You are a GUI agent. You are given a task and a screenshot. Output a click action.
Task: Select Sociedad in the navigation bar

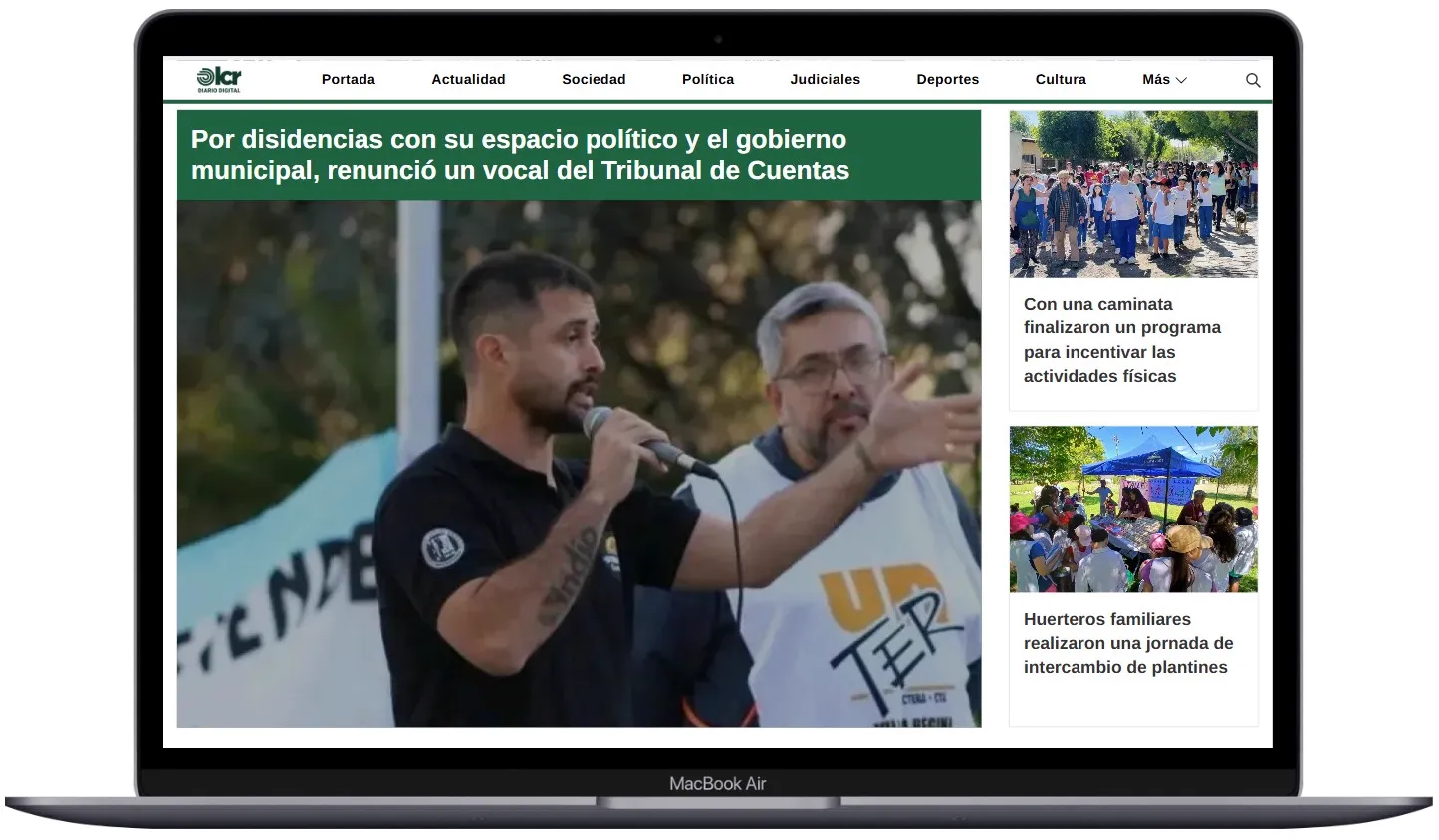(x=594, y=80)
